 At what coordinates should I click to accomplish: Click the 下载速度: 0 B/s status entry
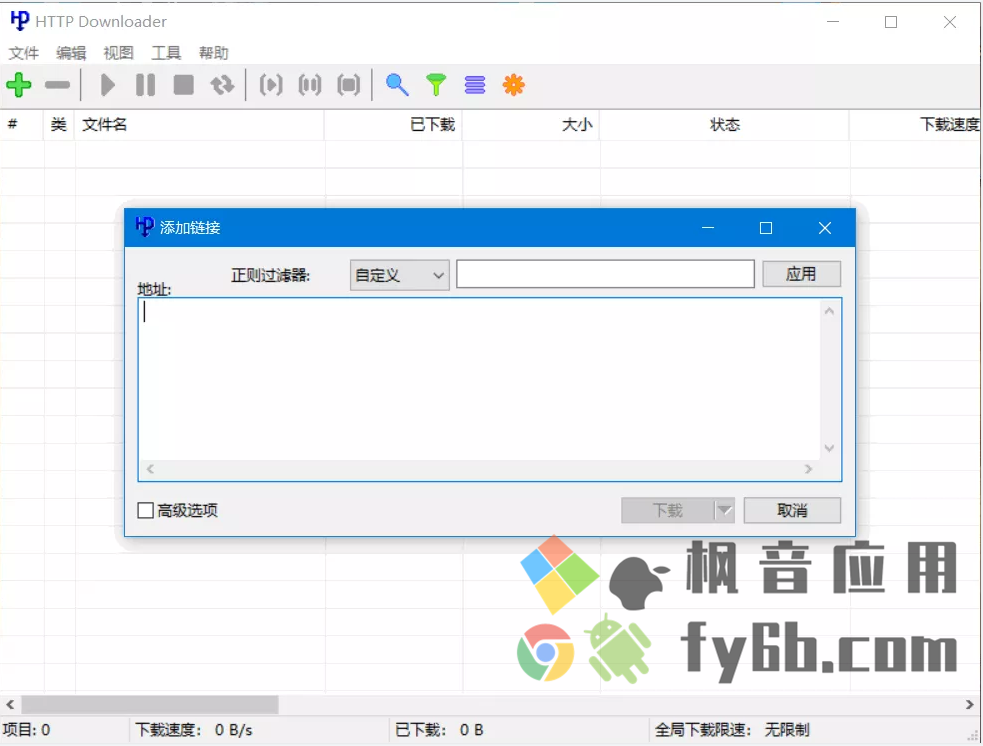(194, 730)
